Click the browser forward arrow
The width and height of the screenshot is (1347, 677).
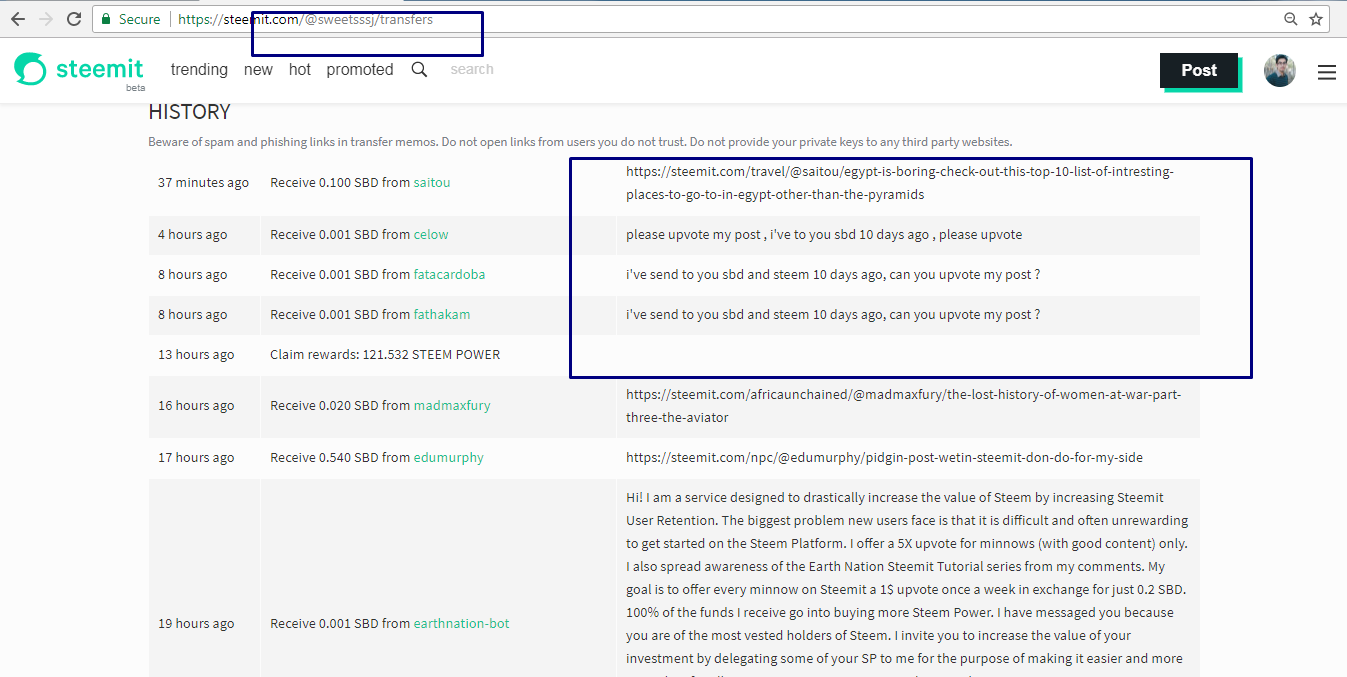click(x=46, y=19)
